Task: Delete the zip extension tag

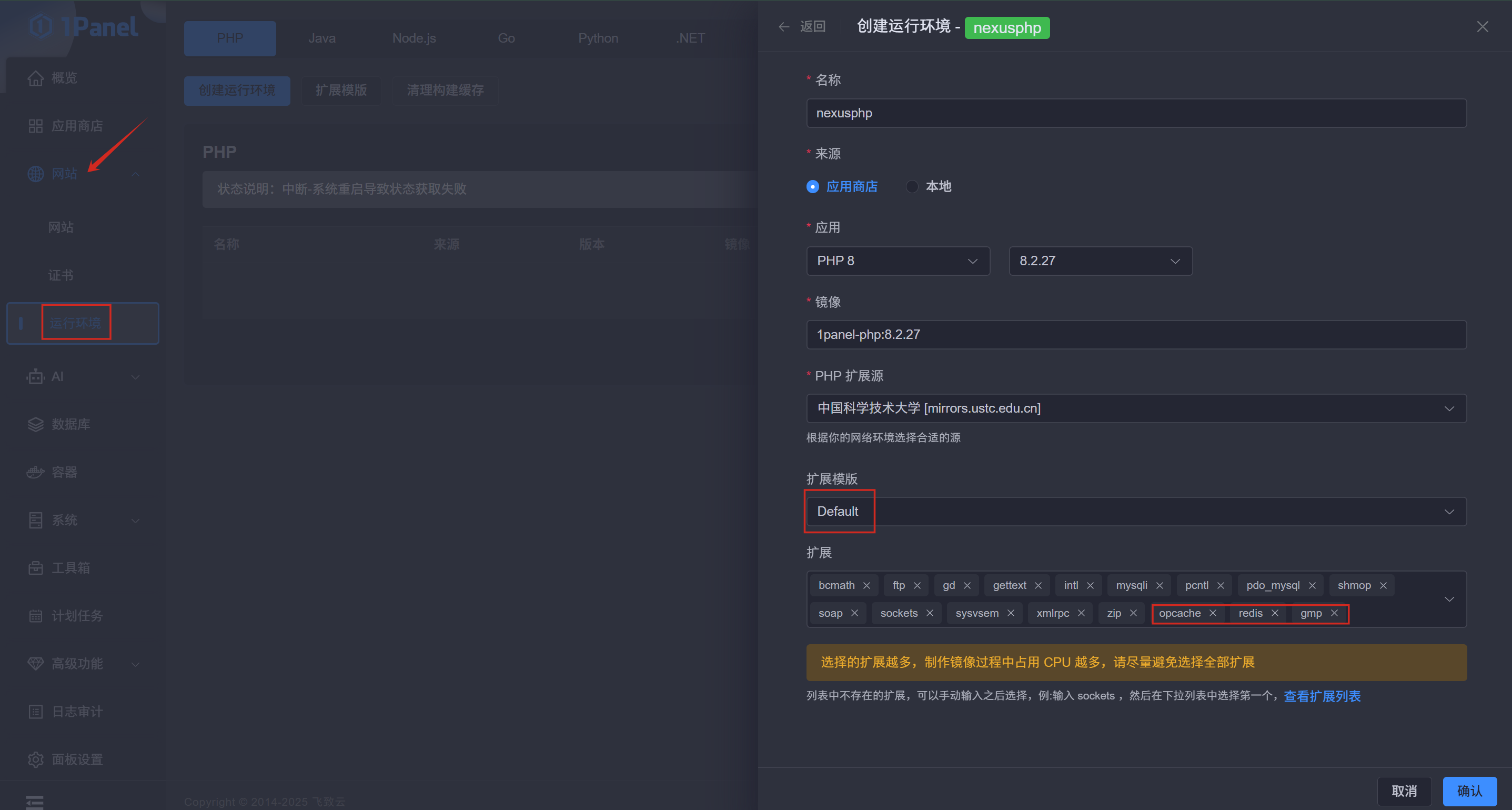Action: tap(1133, 613)
